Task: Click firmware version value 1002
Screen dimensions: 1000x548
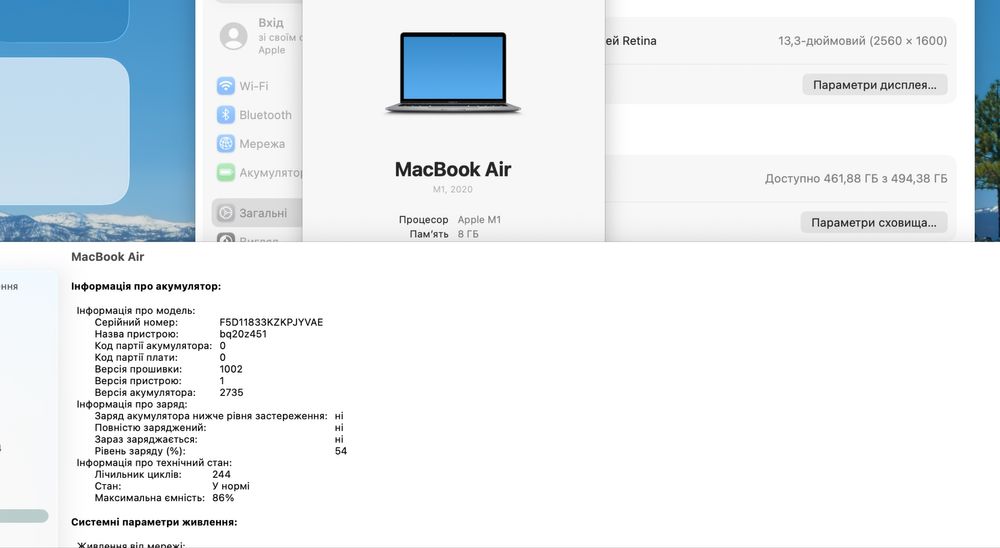Action: point(231,369)
